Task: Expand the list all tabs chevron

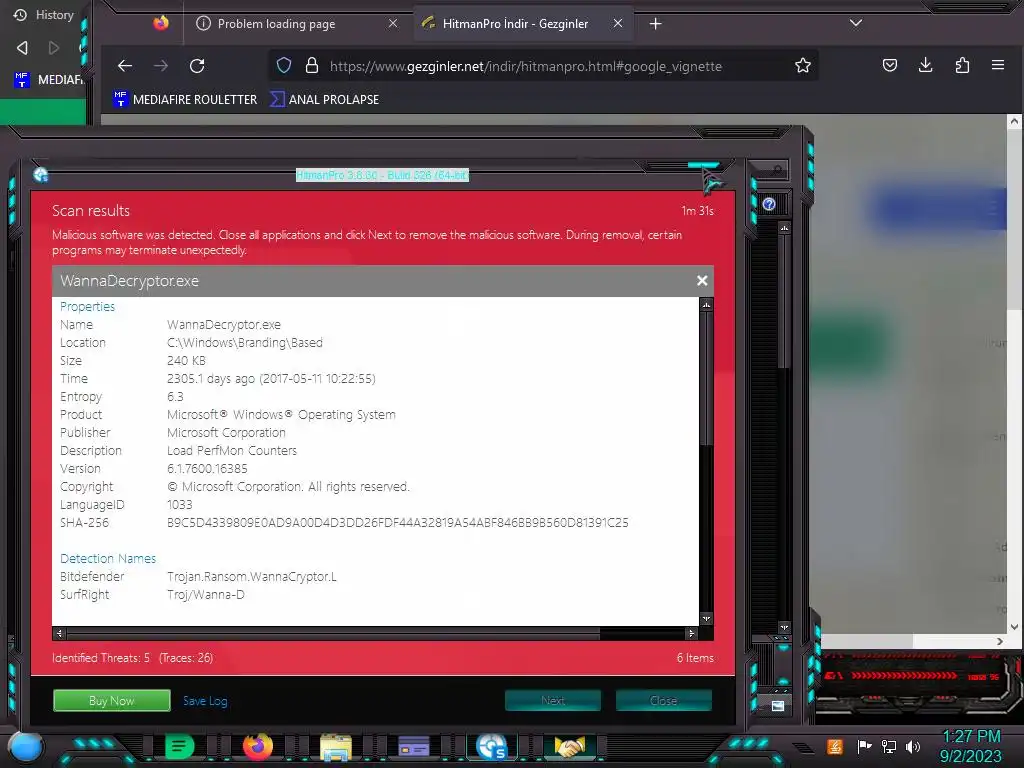Action: coord(856,23)
